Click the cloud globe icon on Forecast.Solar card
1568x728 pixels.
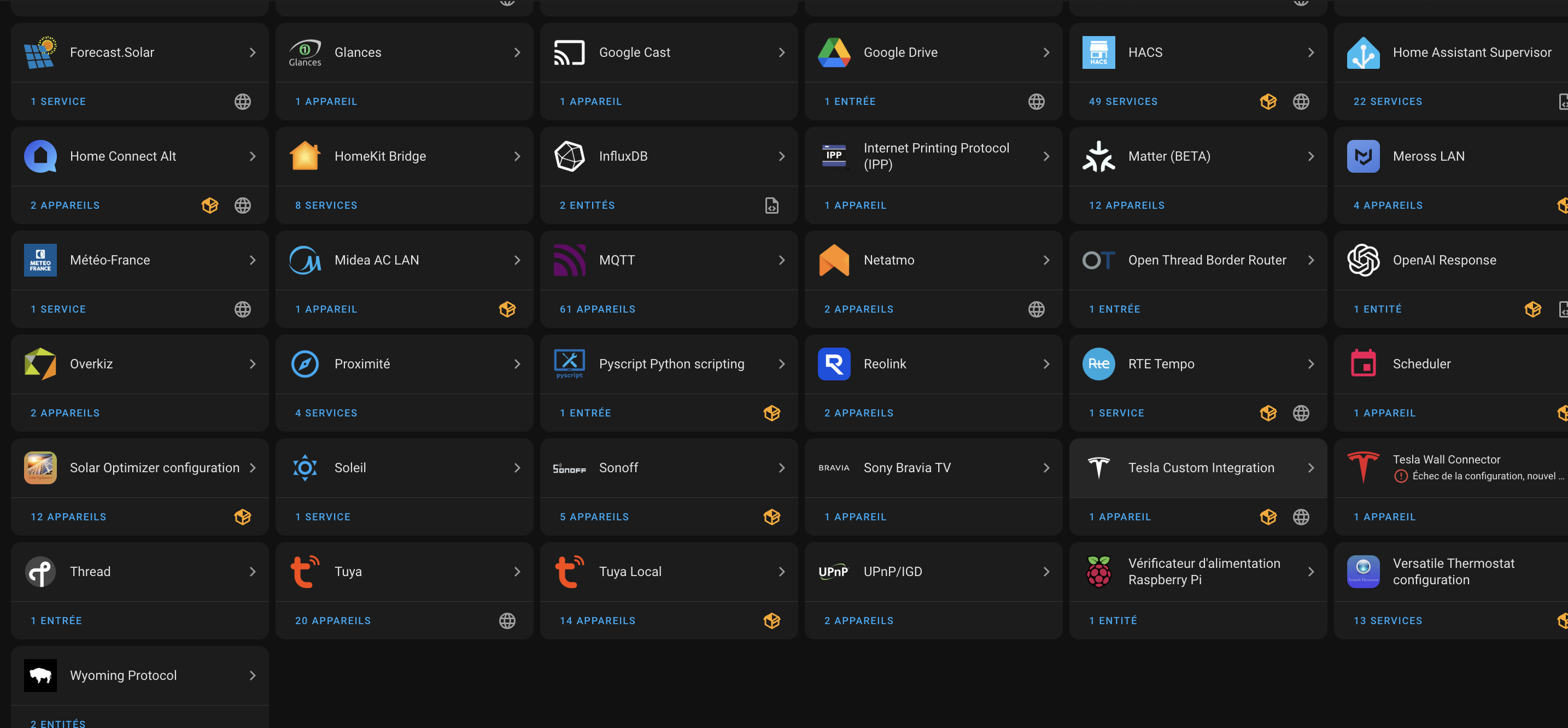pyautogui.click(x=242, y=102)
